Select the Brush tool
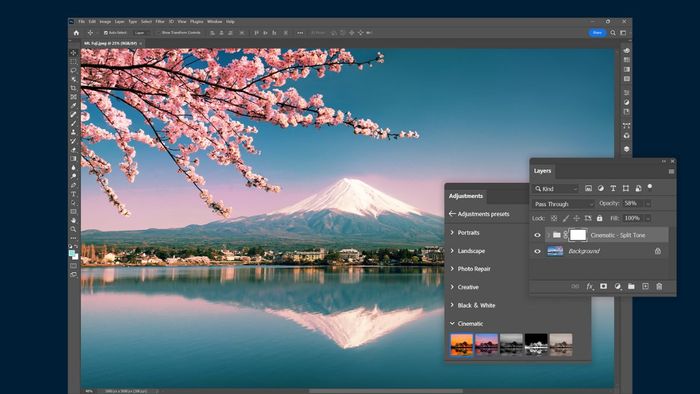The image size is (700, 394). point(74,123)
